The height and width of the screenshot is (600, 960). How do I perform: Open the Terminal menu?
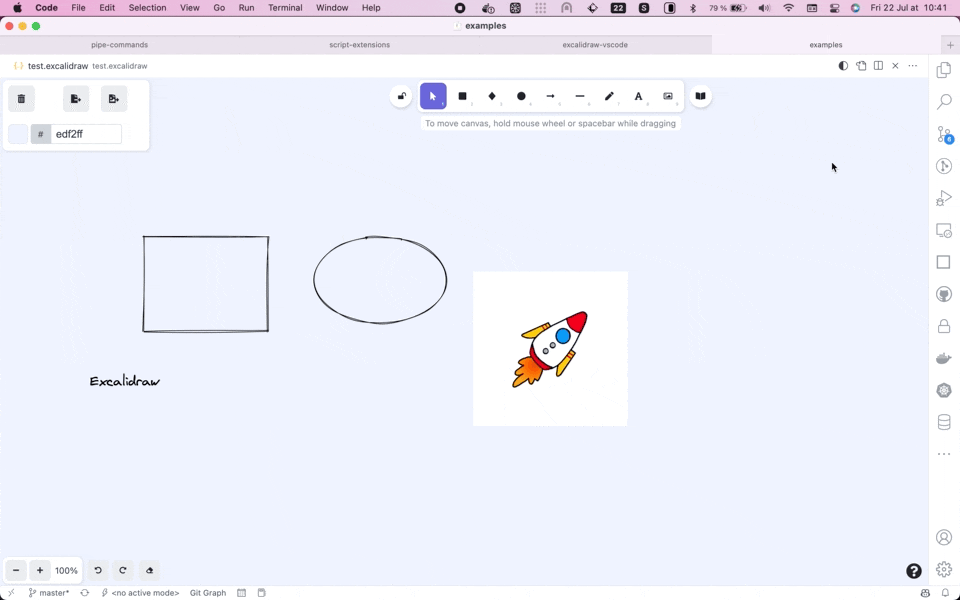(285, 8)
